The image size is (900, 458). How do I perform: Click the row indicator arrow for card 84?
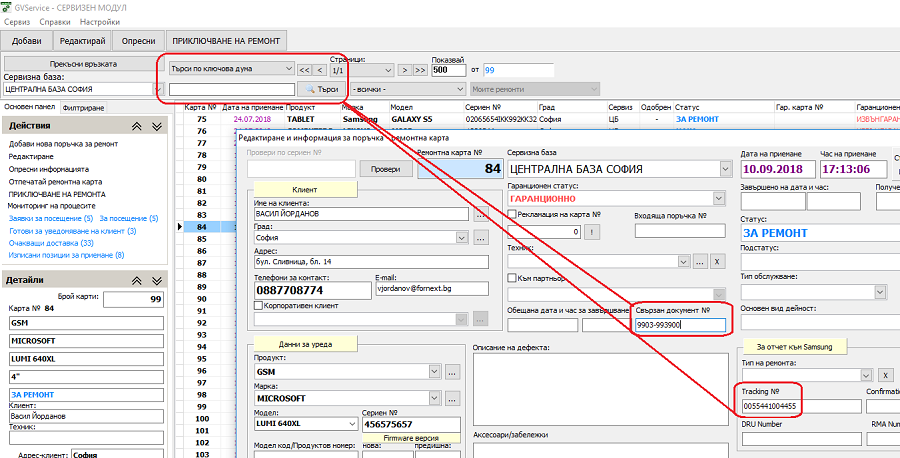tap(180, 227)
